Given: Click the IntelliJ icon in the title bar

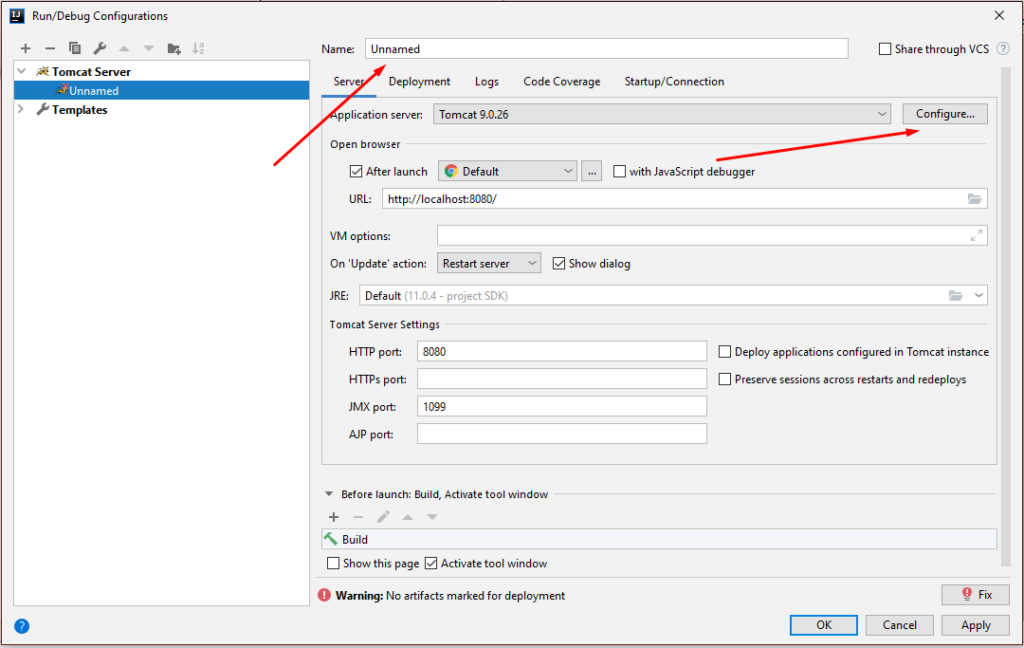Looking at the screenshot, I should (17, 16).
